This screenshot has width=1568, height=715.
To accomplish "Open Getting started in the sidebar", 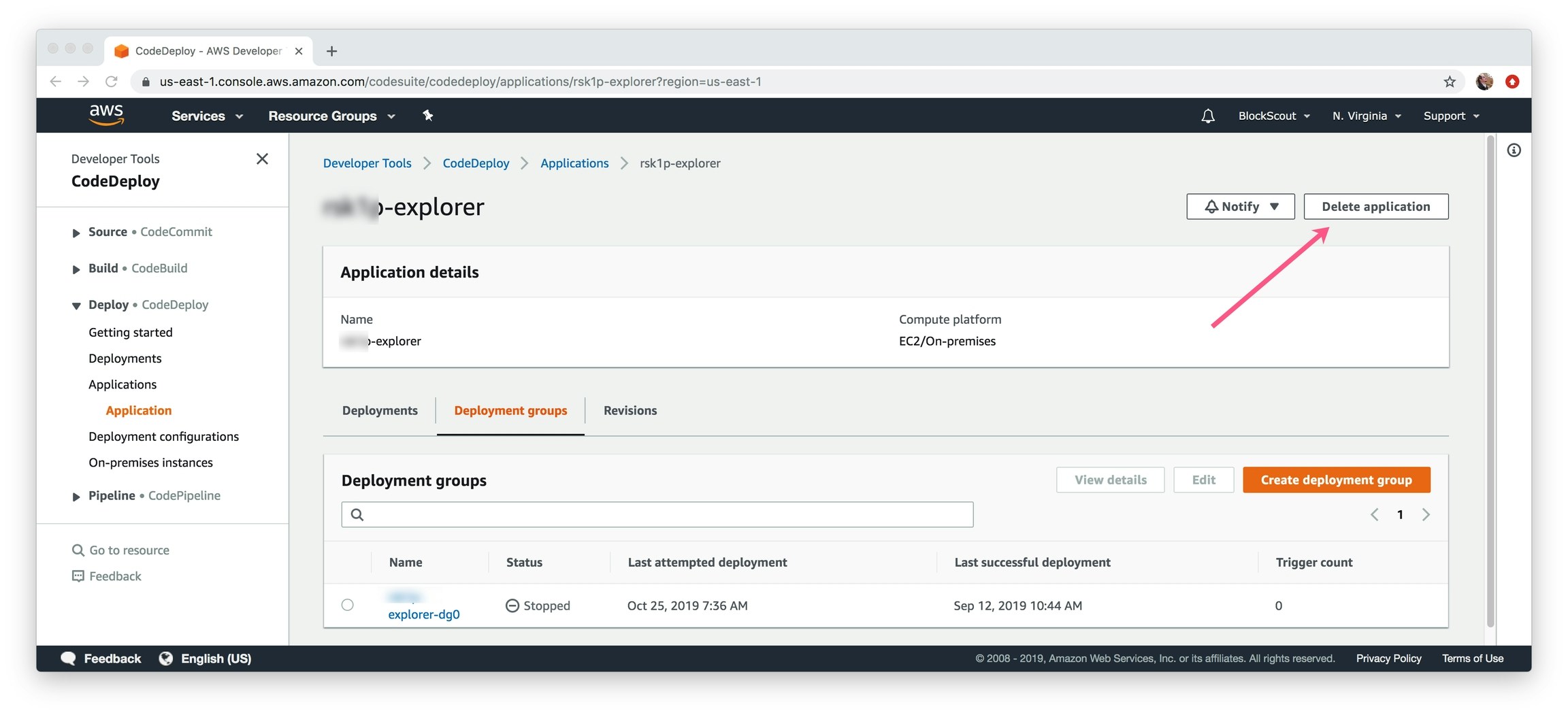I will click(131, 332).
